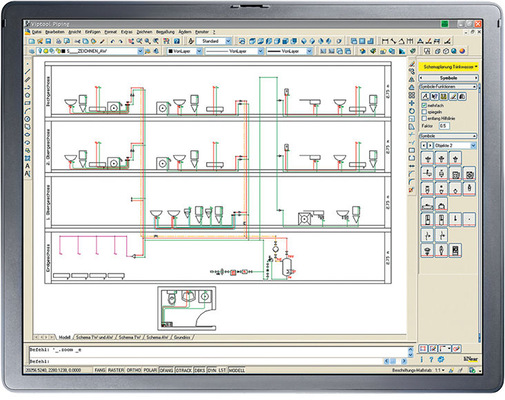Click the previous-objects arrow beside 'Objekte 2'
The width and height of the screenshot is (505, 400).
[424, 146]
